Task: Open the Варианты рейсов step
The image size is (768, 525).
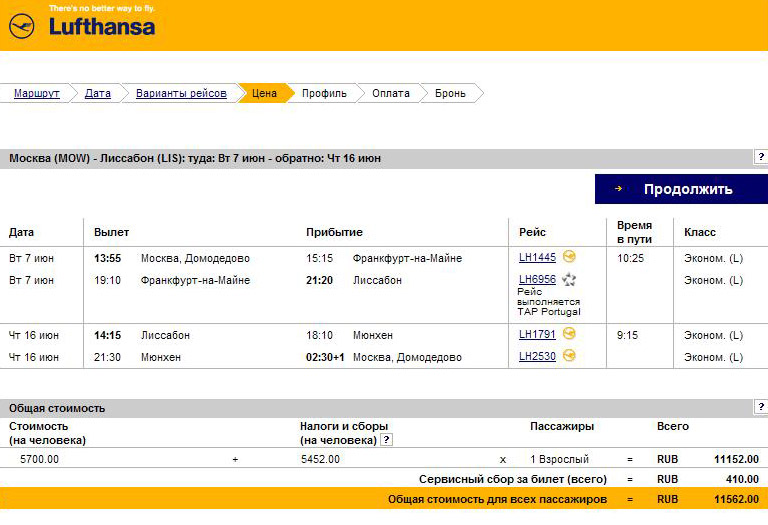Action: tap(181, 94)
